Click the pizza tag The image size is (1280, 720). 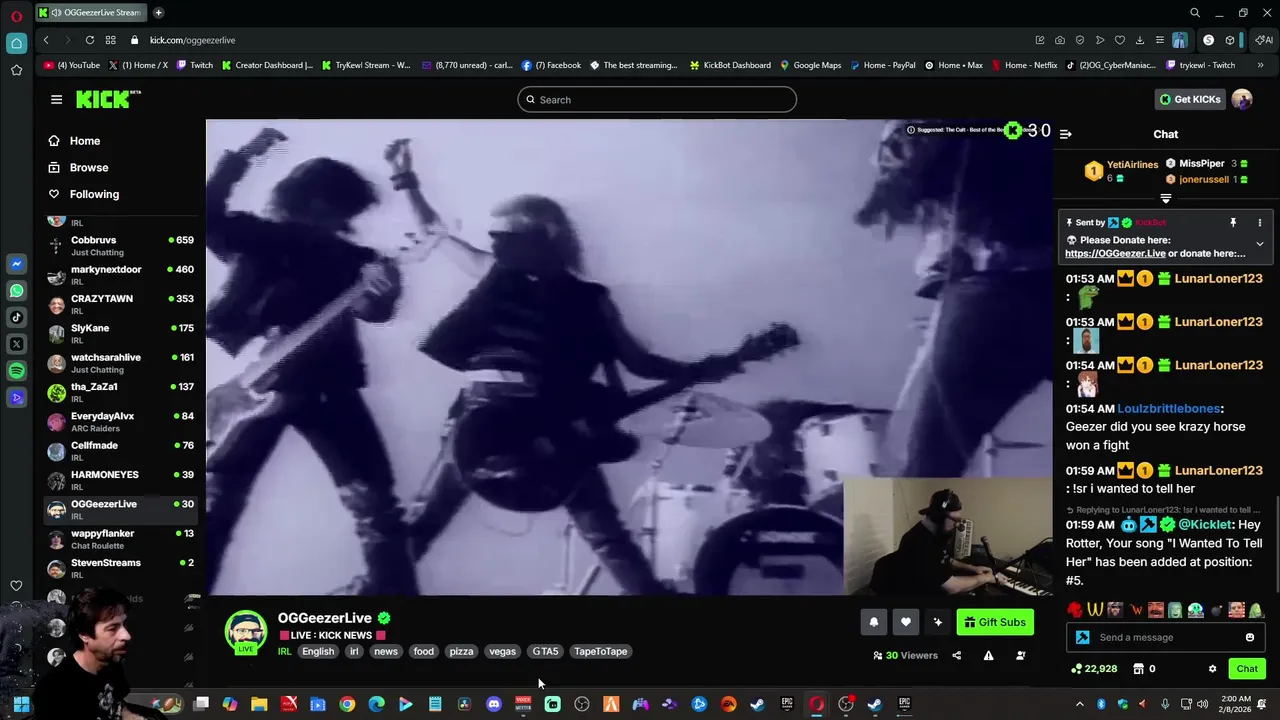click(x=461, y=652)
